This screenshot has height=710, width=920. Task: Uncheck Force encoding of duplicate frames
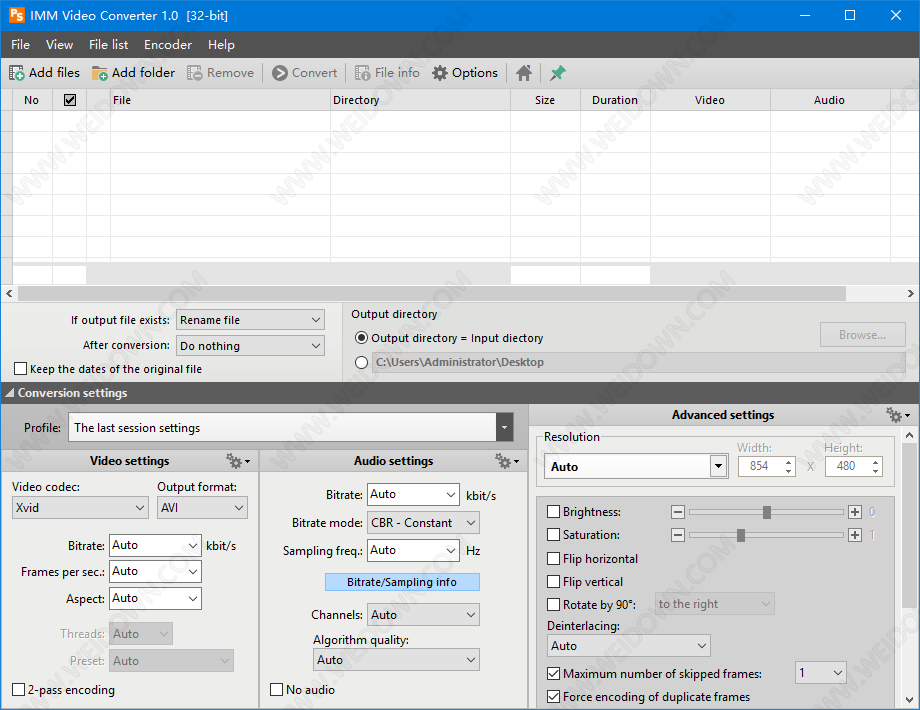(x=553, y=697)
